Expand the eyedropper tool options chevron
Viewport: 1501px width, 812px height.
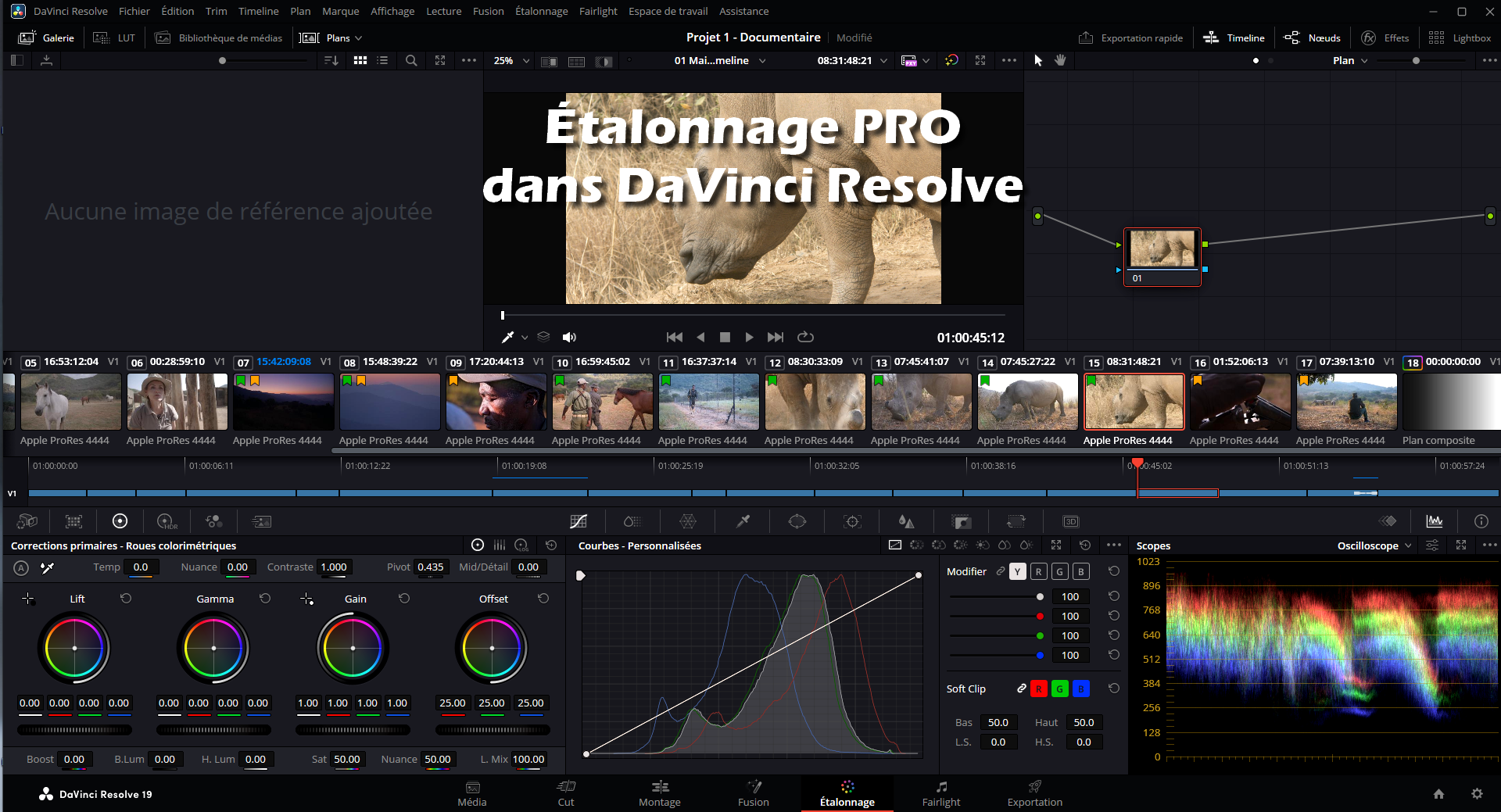pos(525,338)
